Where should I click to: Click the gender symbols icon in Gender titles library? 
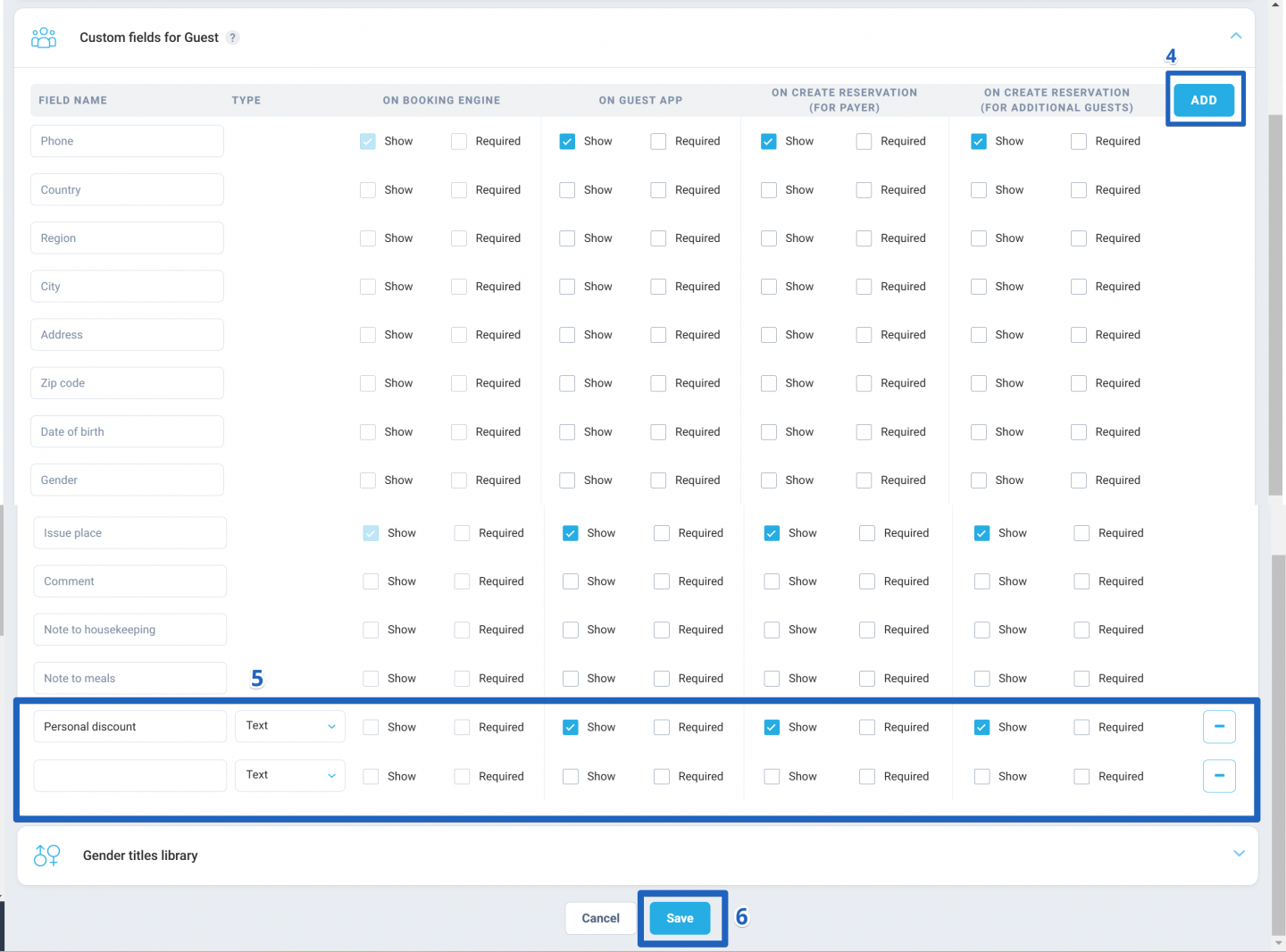point(47,856)
